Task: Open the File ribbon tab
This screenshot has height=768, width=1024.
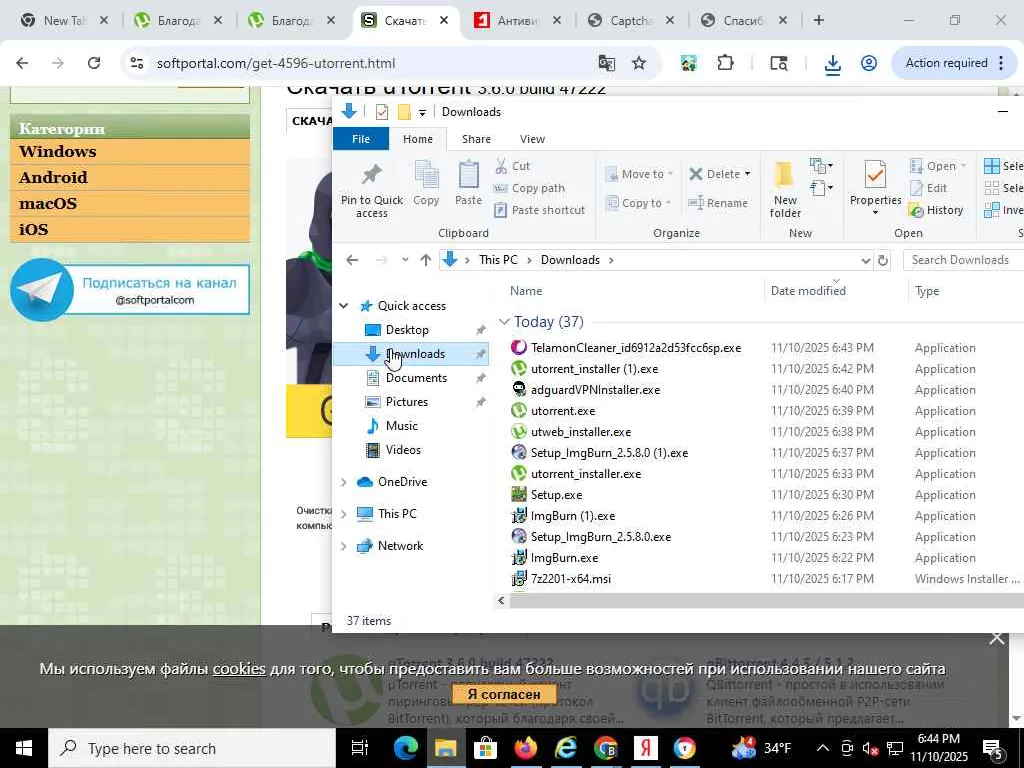Action: click(x=360, y=139)
